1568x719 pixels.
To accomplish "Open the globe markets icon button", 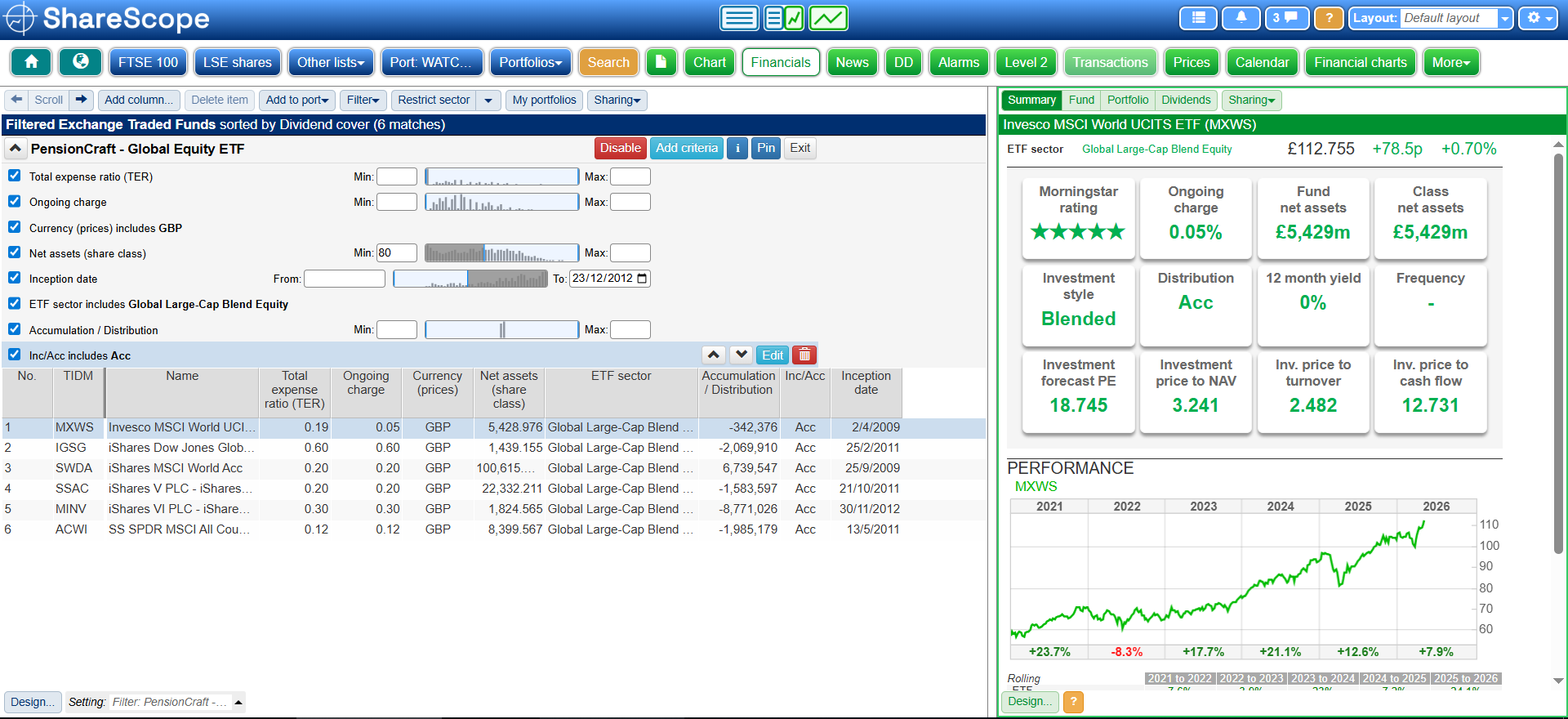I will [81, 62].
